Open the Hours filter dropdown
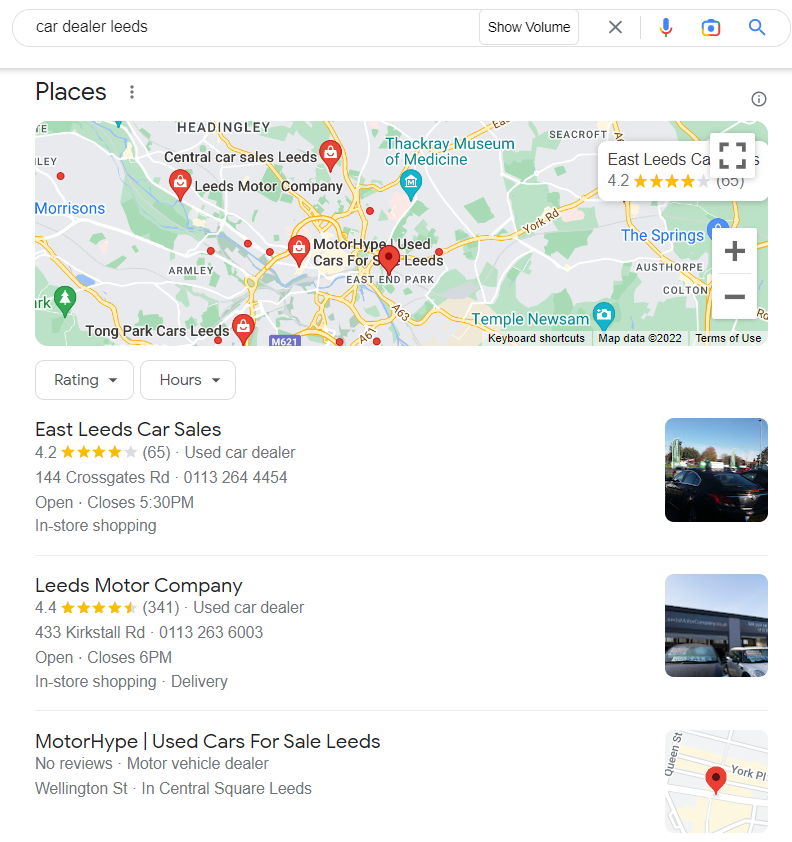The height and width of the screenshot is (842, 792). pos(188,380)
